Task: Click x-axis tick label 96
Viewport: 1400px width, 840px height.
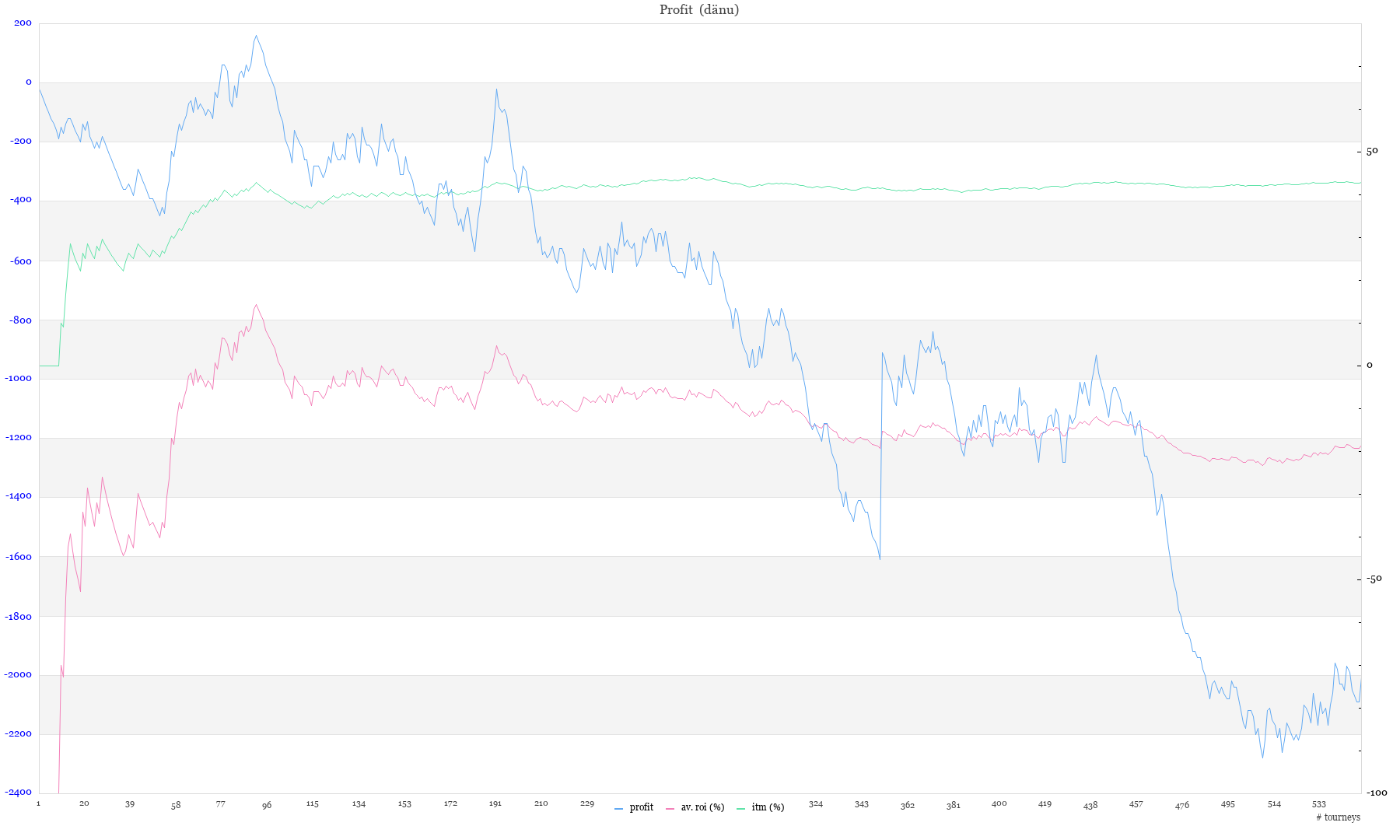Action: tap(267, 806)
